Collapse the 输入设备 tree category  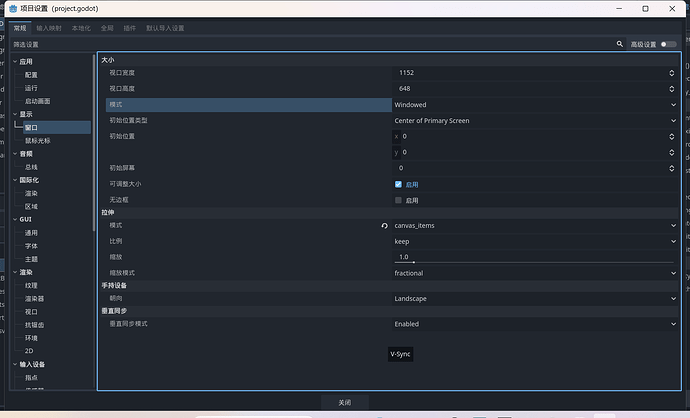point(15,364)
